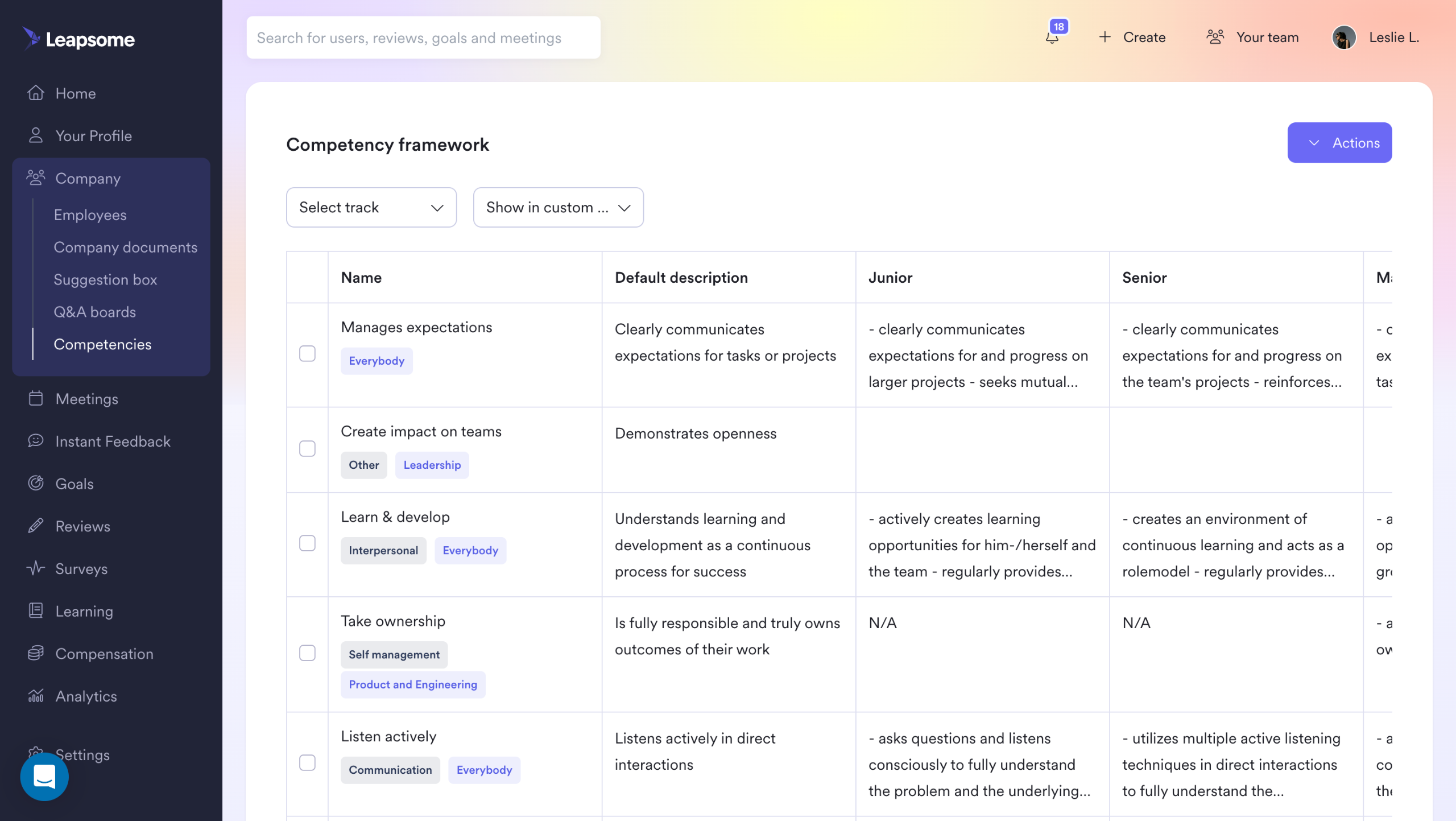Click the Leapsome logo
1456x821 pixels.
(78, 39)
